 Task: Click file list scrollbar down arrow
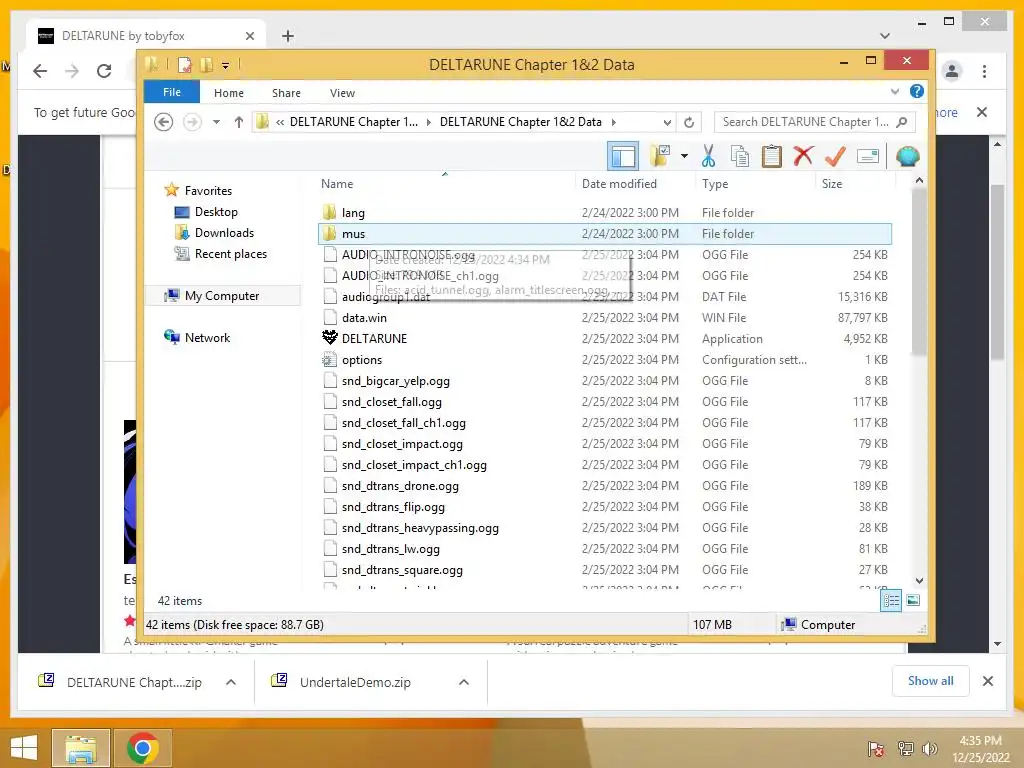919,581
